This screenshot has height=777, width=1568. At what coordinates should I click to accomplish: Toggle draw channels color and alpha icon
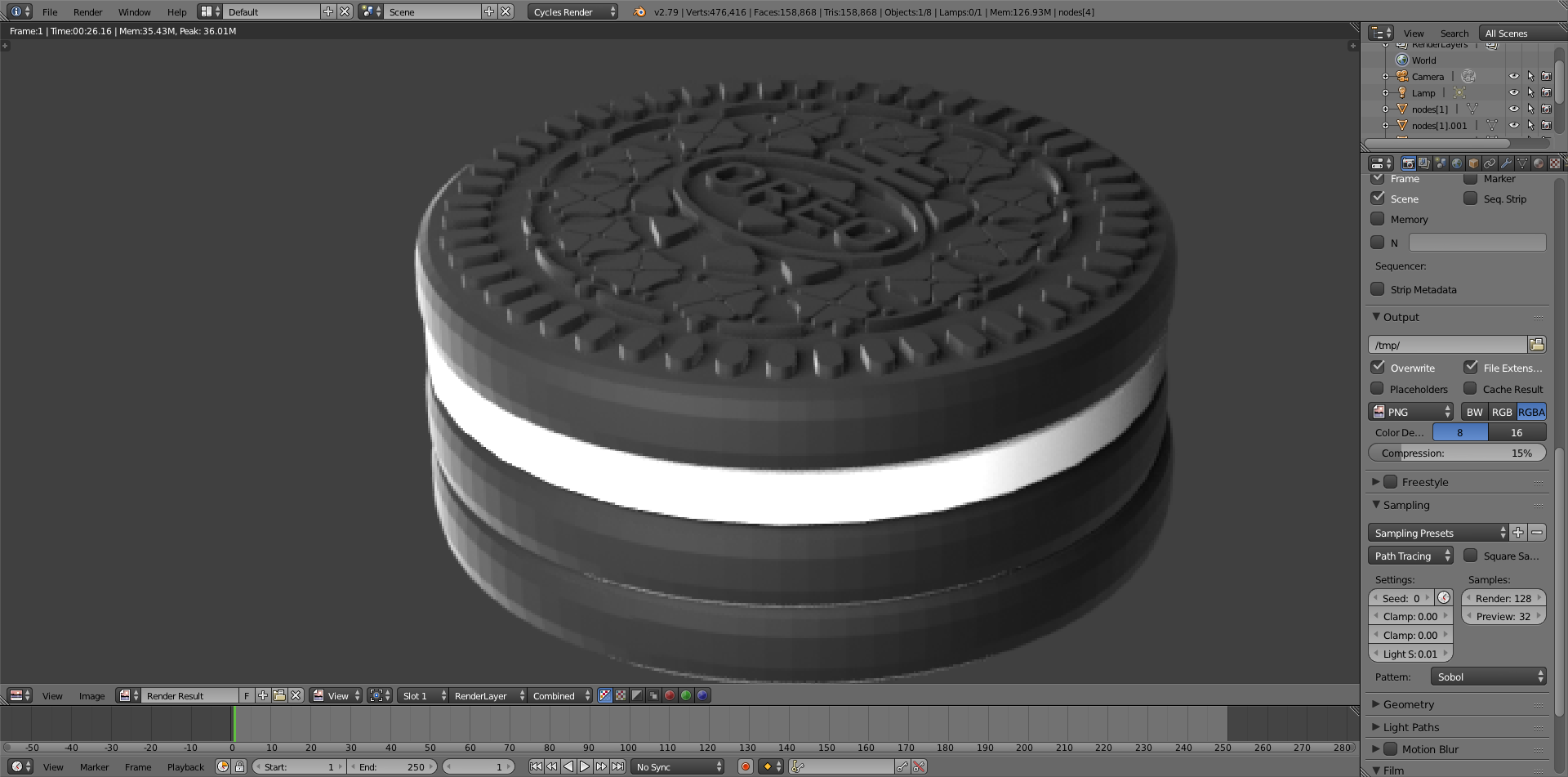pyautogui.click(x=605, y=695)
